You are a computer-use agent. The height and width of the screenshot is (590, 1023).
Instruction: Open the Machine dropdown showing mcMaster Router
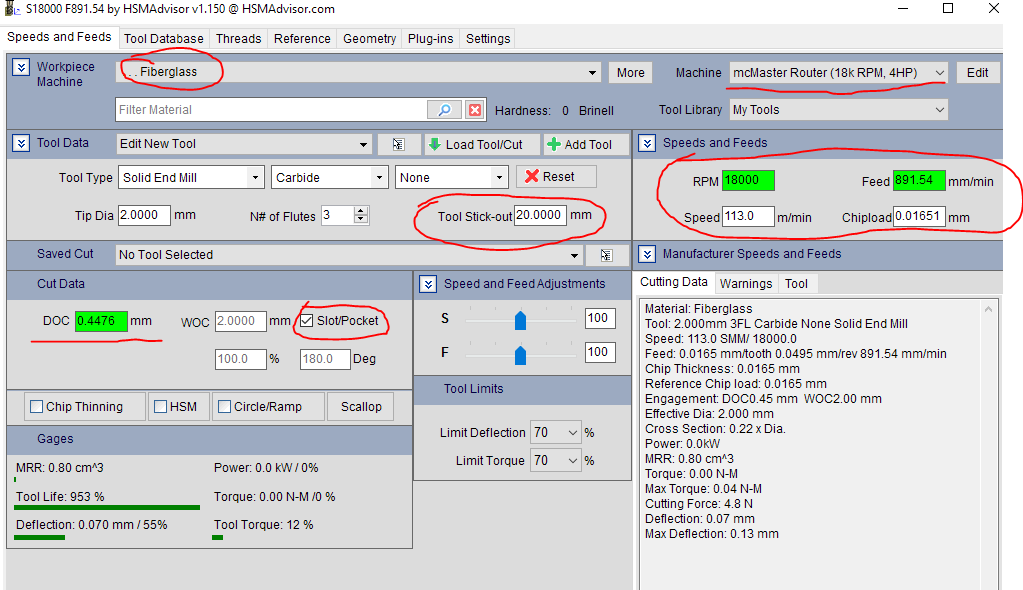pyautogui.click(x=938, y=72)
